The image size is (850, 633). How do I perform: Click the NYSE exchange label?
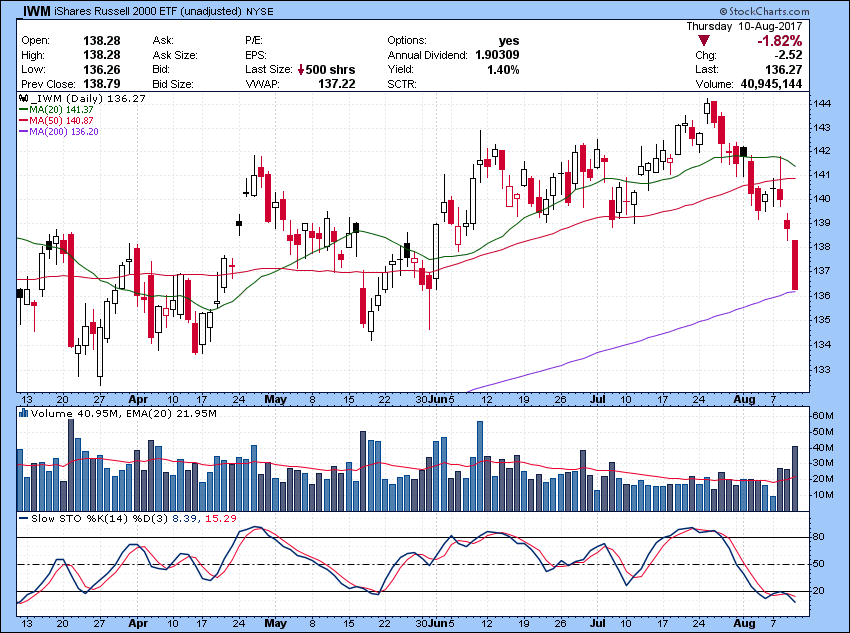click(260, 11)
